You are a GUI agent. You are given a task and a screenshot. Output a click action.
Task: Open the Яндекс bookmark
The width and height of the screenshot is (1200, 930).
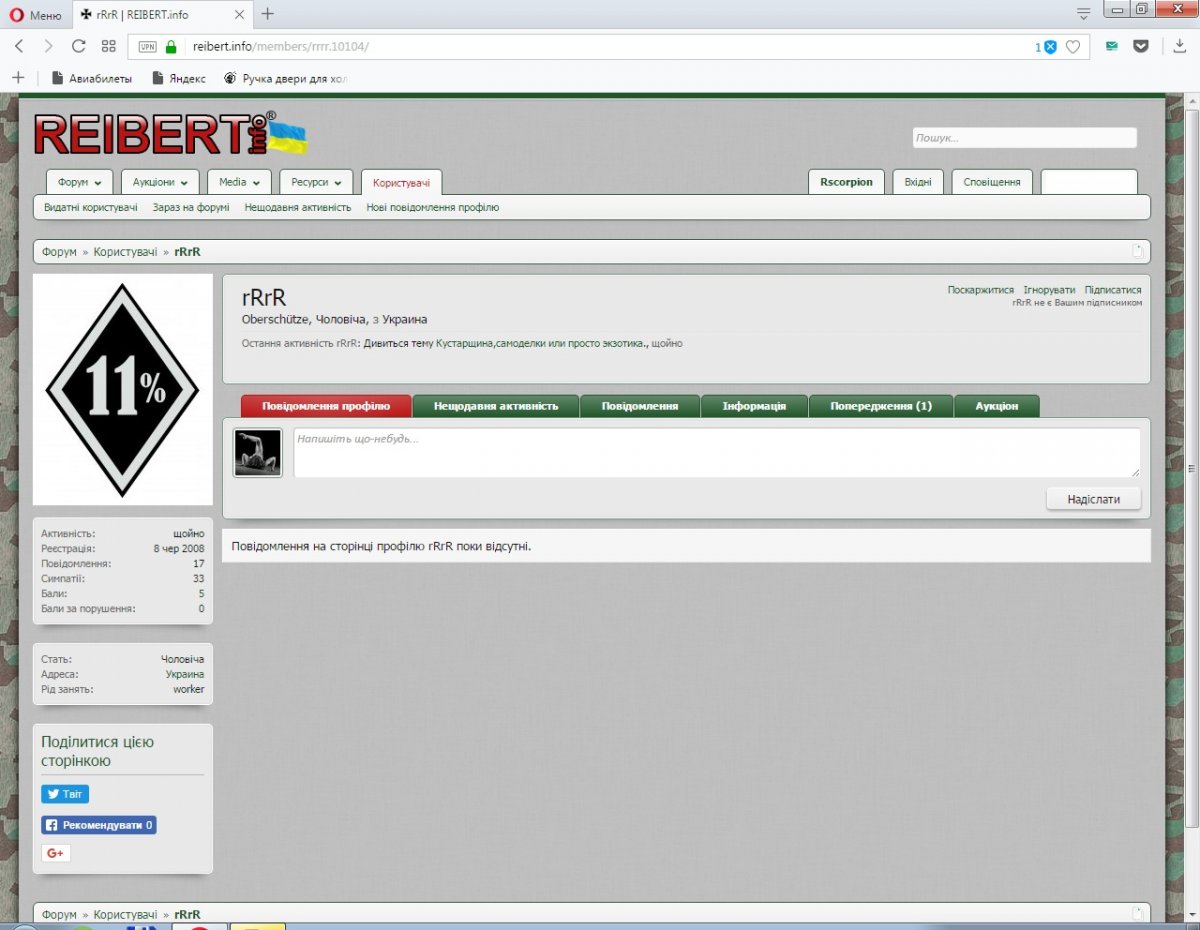(x=179, y=78)
